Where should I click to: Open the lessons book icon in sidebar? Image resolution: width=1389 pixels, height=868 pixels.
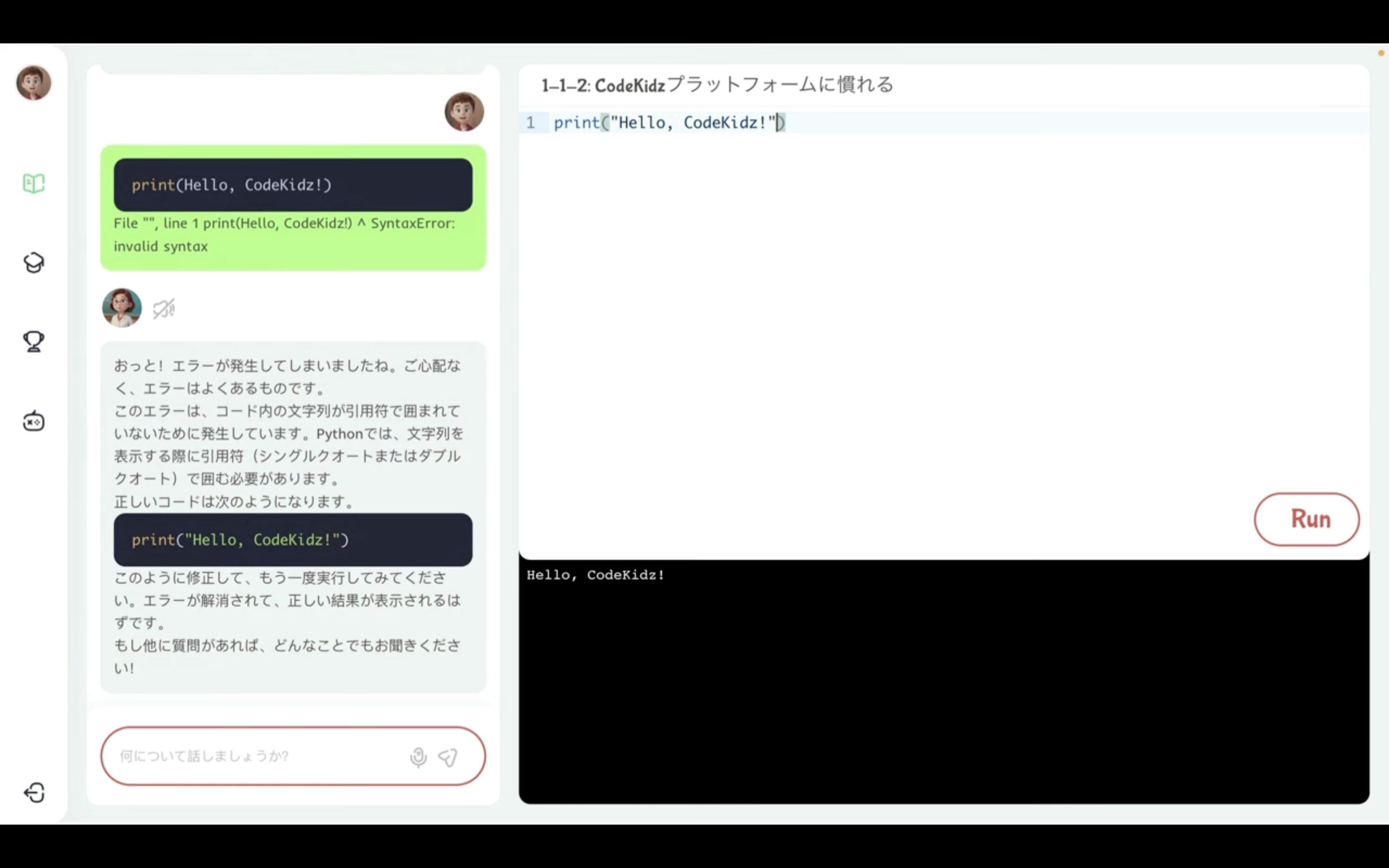pos(33,184)
